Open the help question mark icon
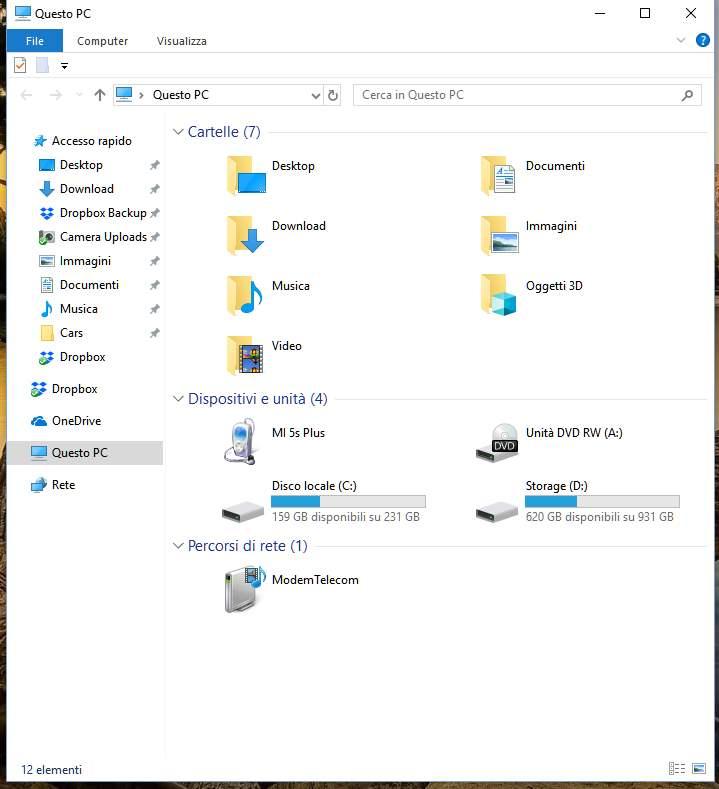 pos(702,41)
